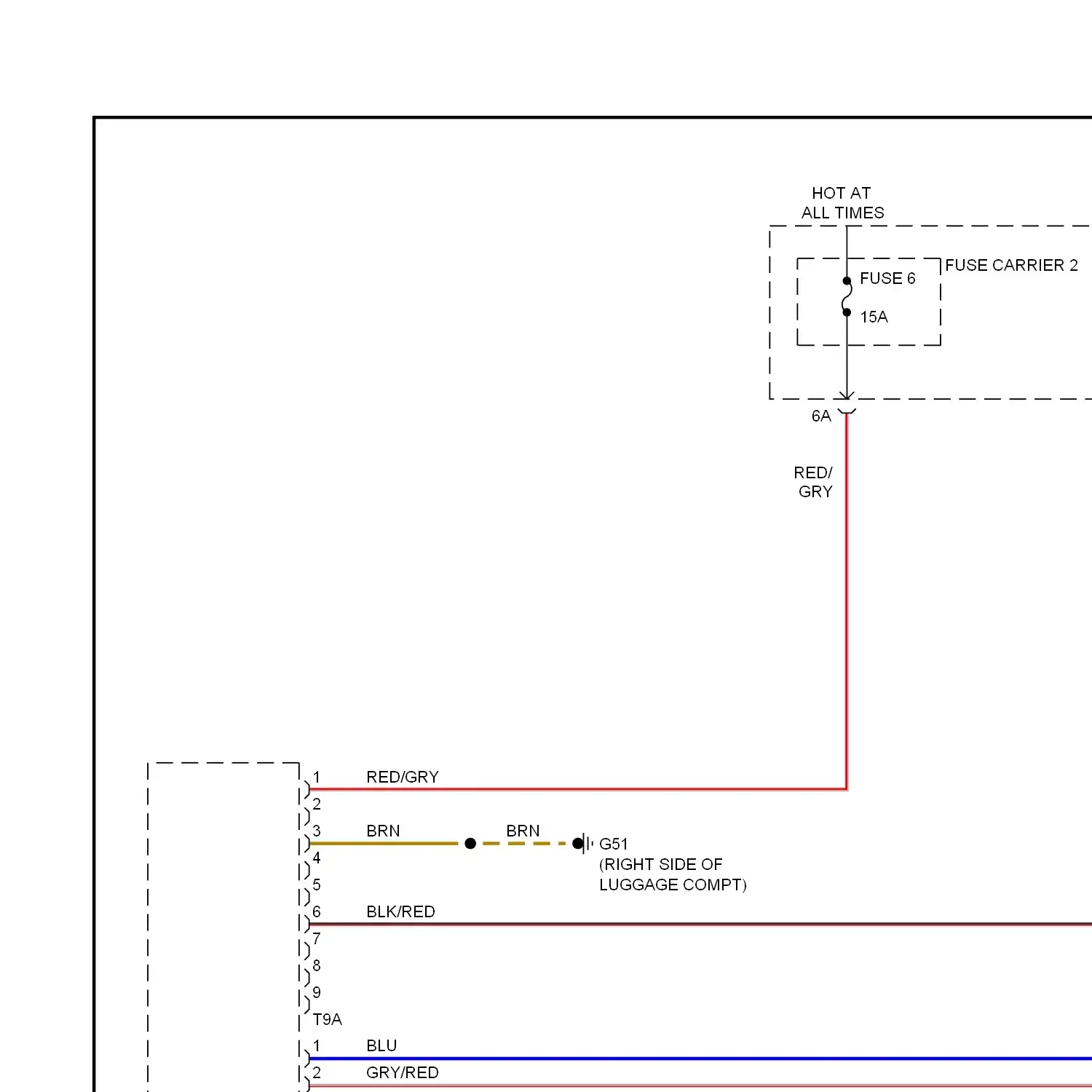Viewport: 1092px width, 1092px height.
Task: Click the 6A connector terminal symbol
Action: (x=847, y=412)
